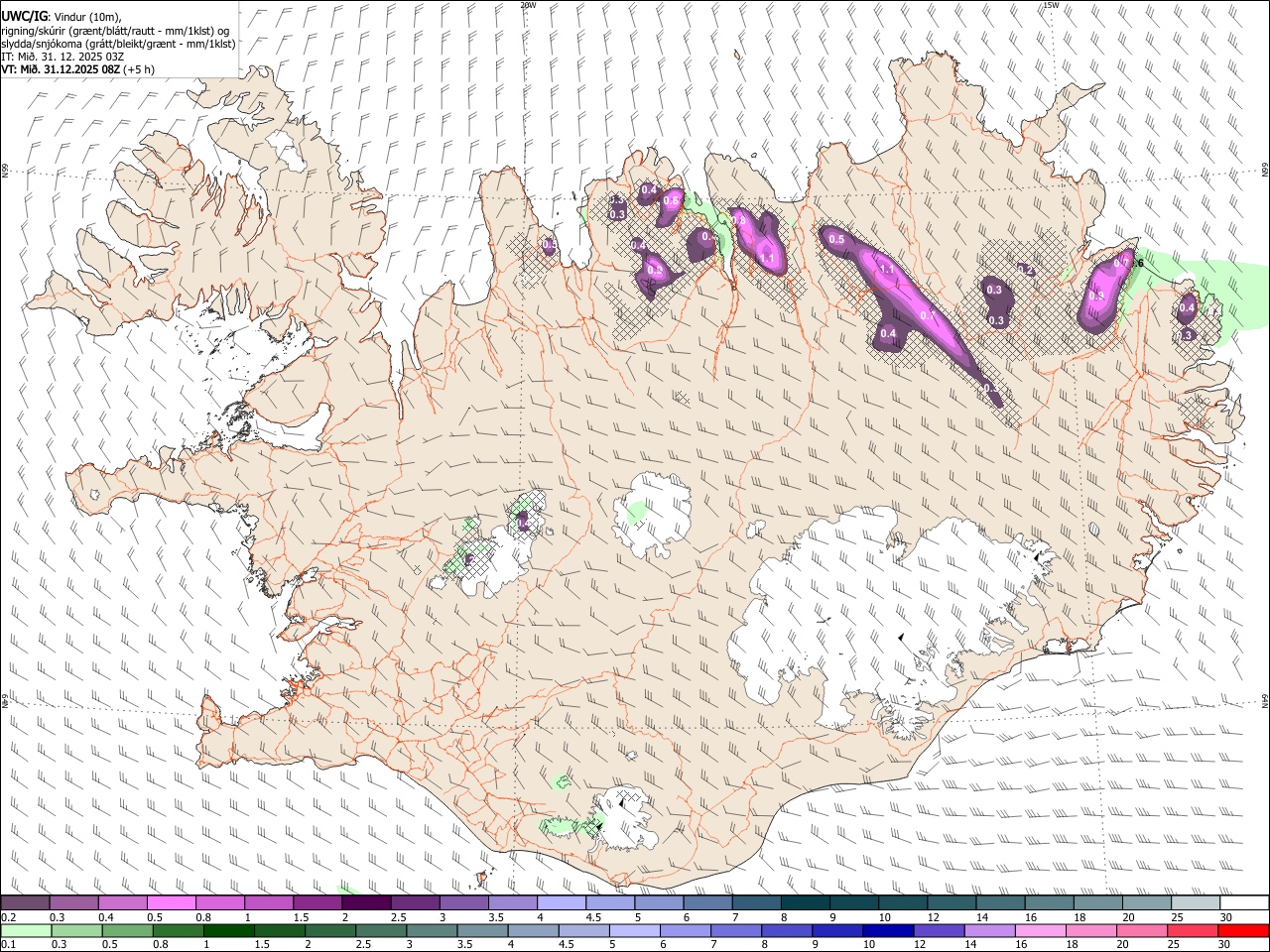Click the 'slydda/snjókoma' legend description line
This screenshot has height=952, width=1270.
coord(118,44)
